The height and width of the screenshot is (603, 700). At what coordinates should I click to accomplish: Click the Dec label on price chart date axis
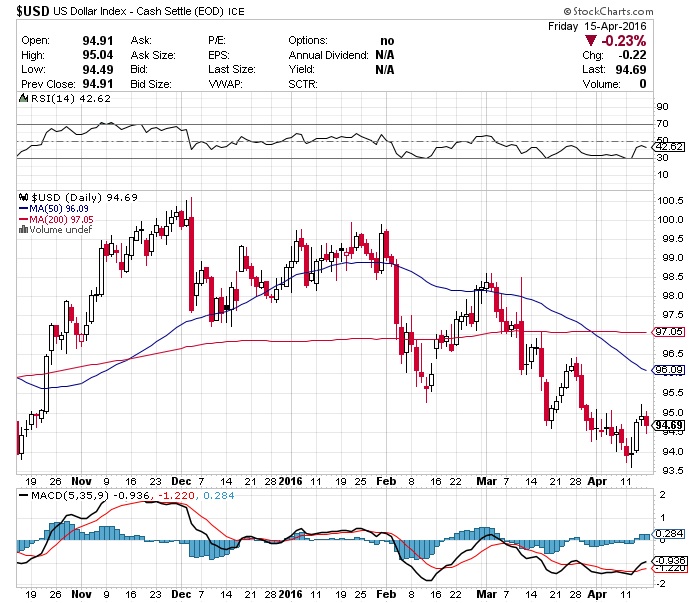click(x=181, y=481)
